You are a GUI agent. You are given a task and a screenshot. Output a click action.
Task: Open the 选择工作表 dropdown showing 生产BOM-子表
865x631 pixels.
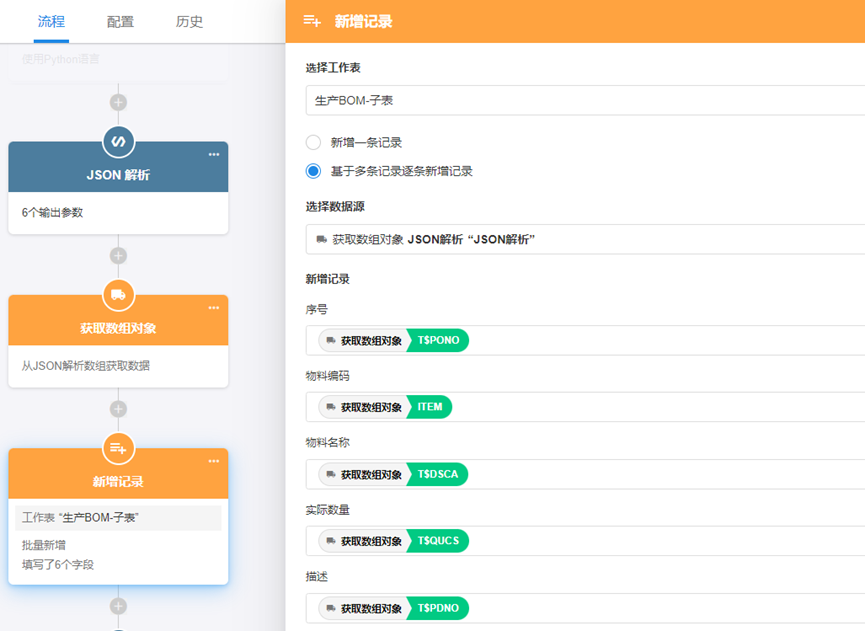point(585,100)
